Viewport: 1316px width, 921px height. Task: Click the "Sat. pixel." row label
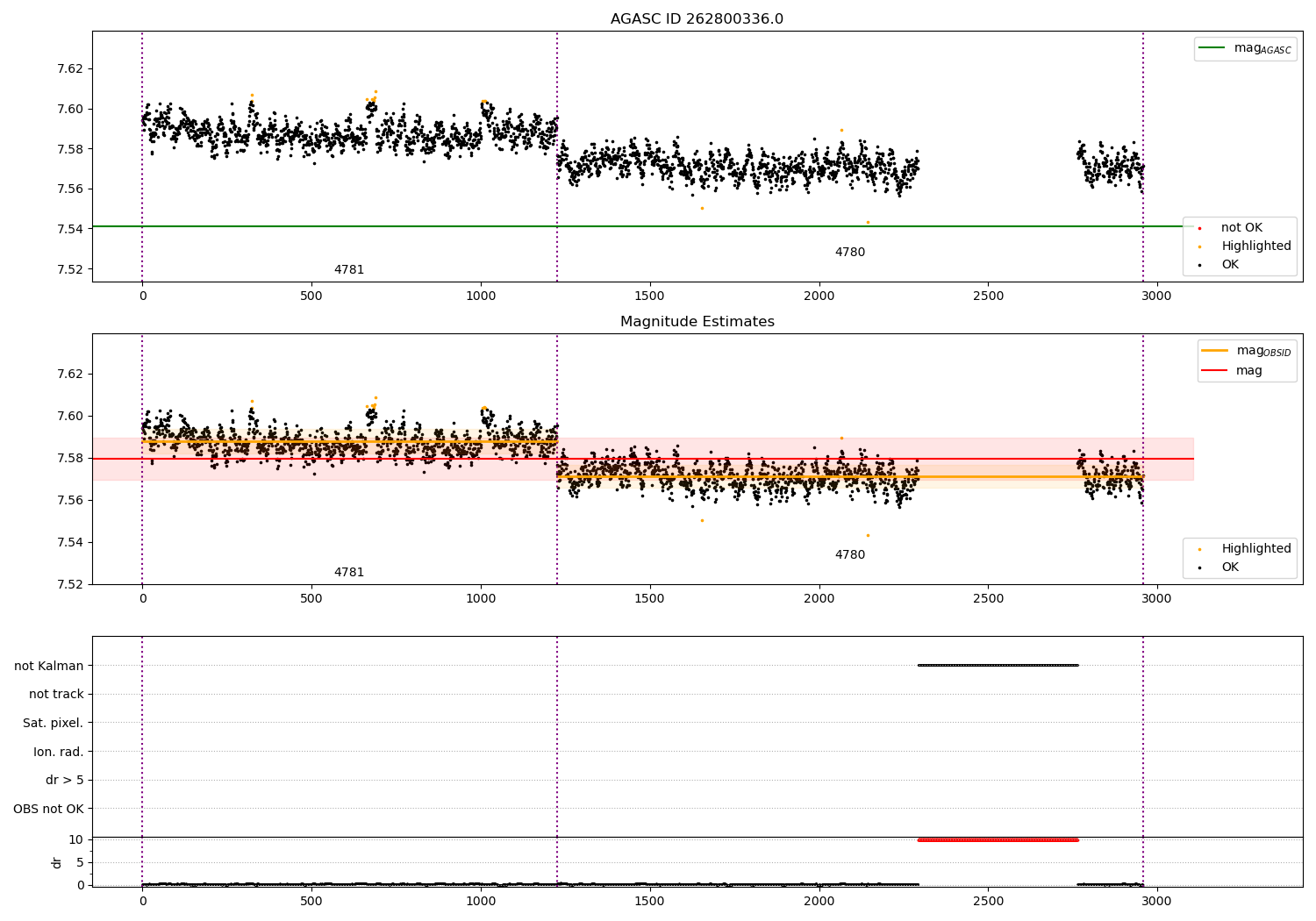[x=54, y=724]
